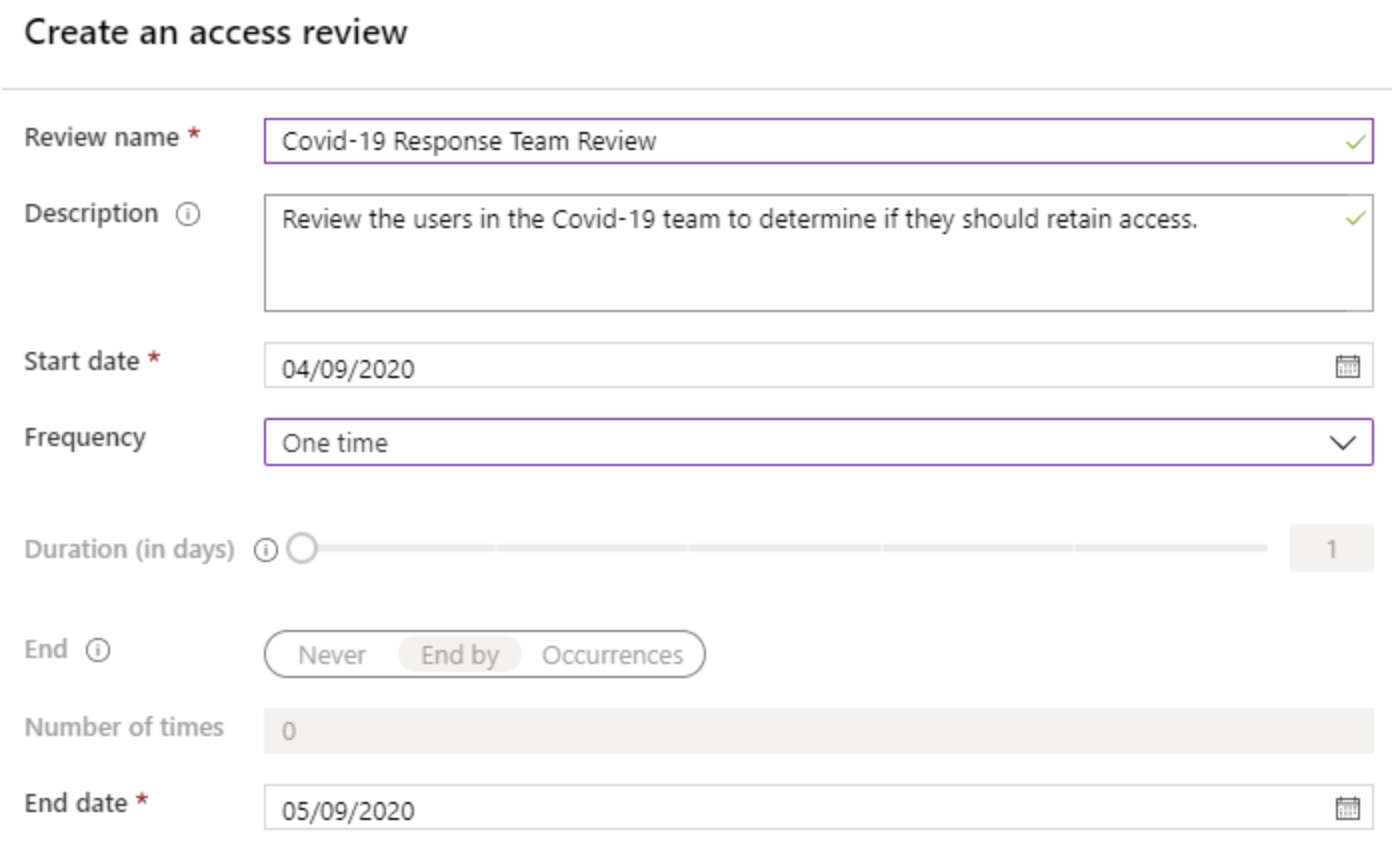Show Description info tooltip icon

click(188, 215)
